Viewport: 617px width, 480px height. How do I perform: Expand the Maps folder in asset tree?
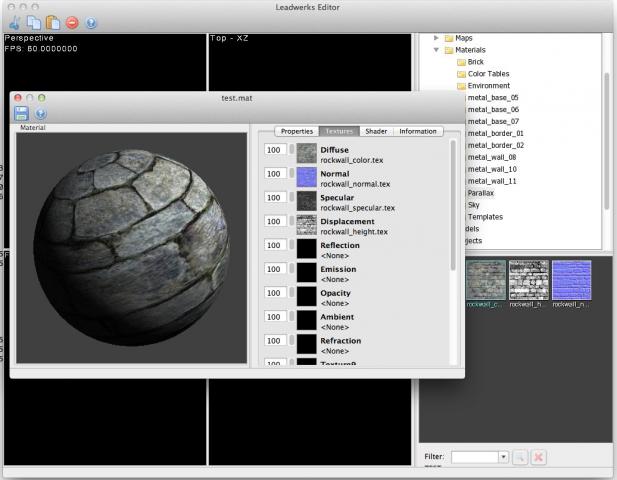pos(437,38)
